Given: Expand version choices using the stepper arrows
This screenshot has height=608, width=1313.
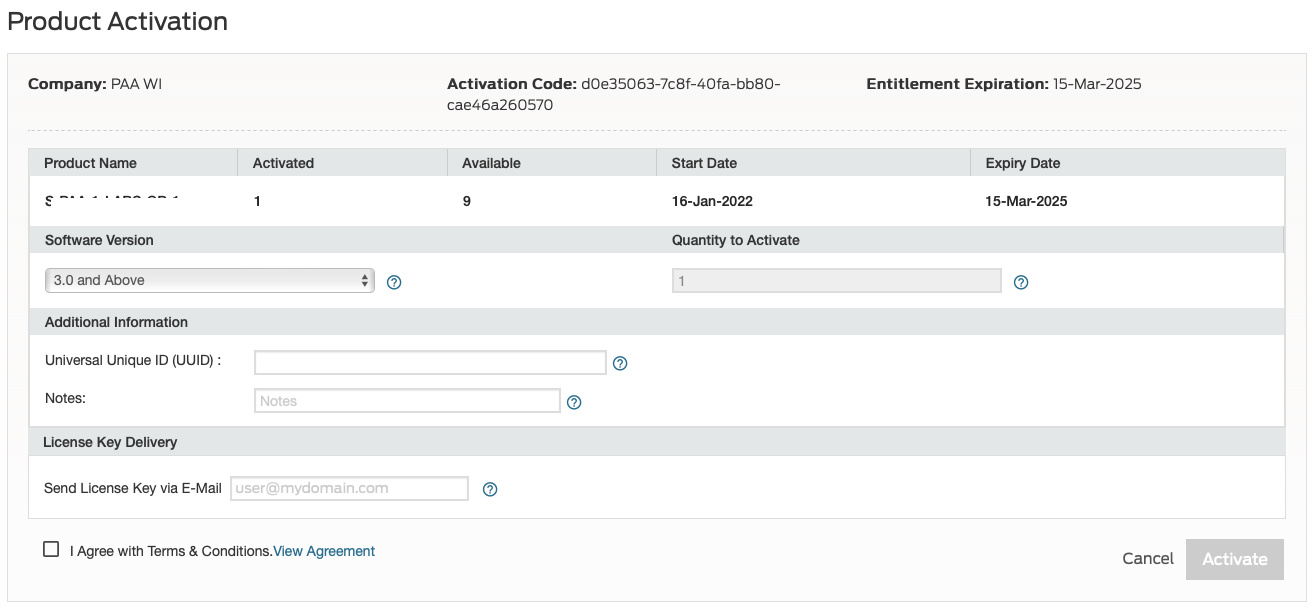Looking at the screenshot, I should coord(364,279).
